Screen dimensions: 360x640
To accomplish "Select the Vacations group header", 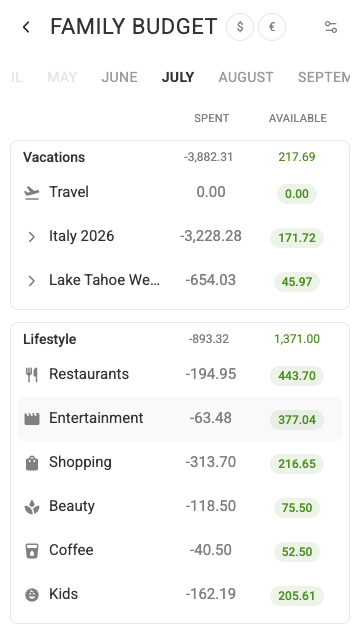I will pyautogui.click(x=54, y=157).
